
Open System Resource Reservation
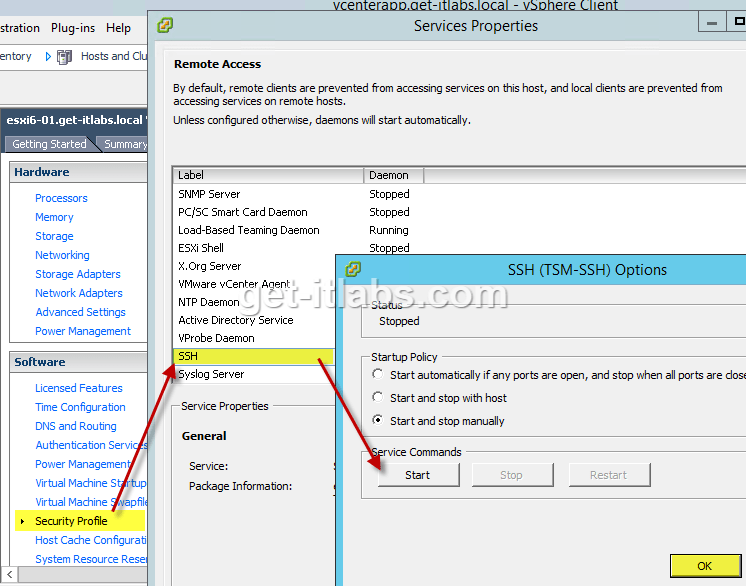[91, 559]
